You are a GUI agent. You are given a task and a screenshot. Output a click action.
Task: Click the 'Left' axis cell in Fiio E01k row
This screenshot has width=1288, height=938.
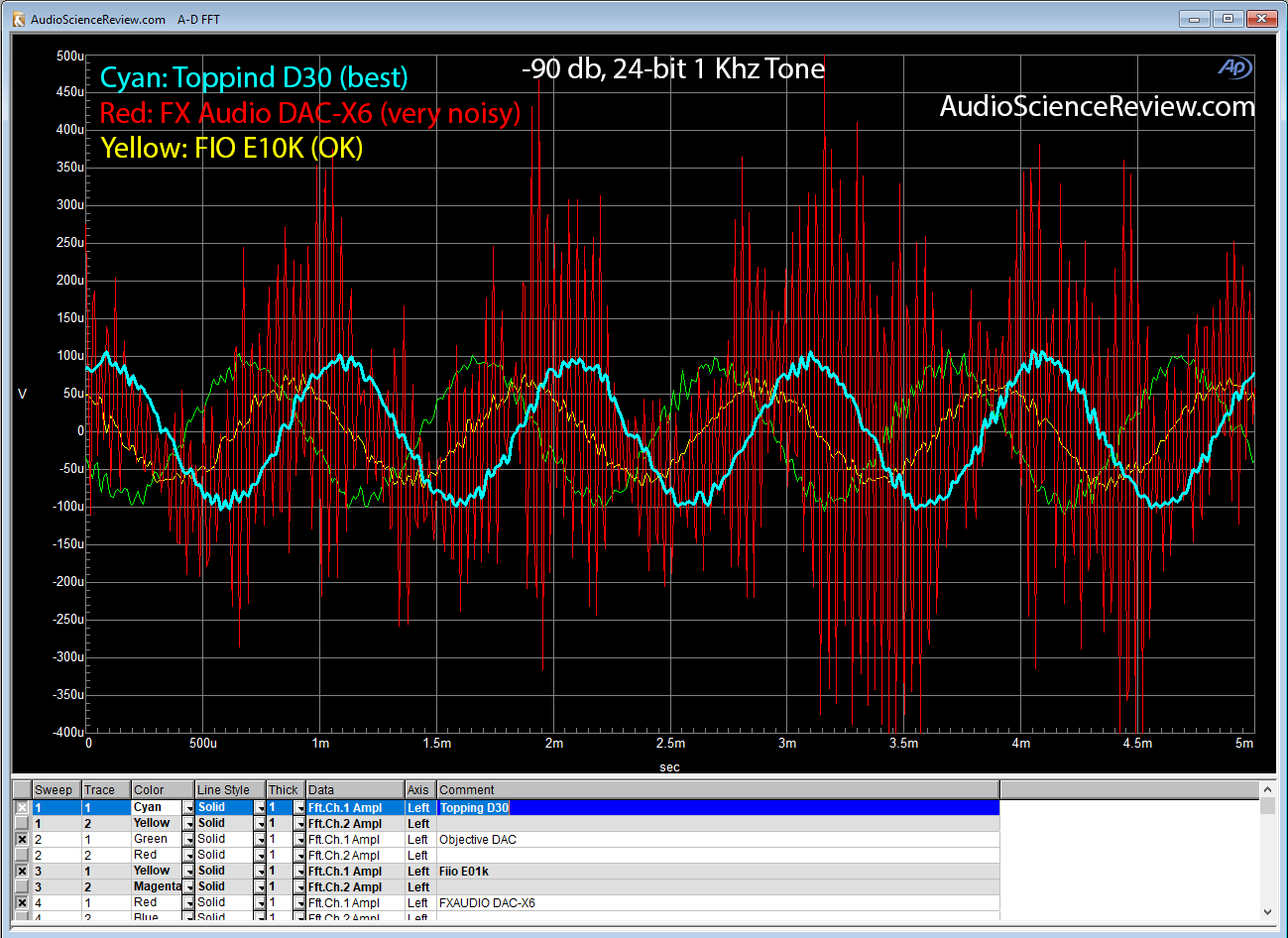pos(418,872)
